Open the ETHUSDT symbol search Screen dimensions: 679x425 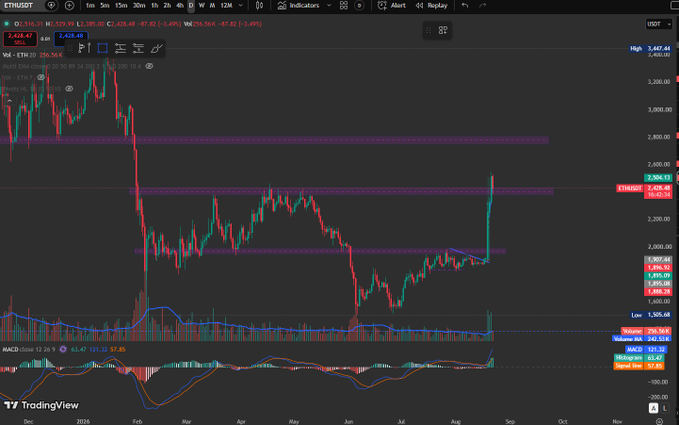coord(18,5)
